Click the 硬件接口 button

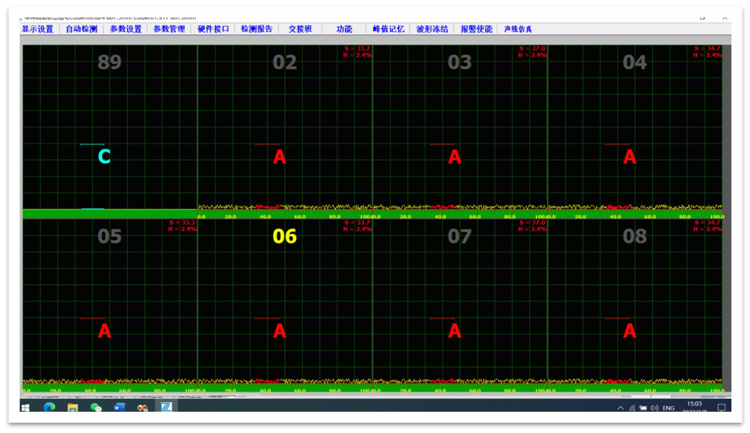coord(213,29)
